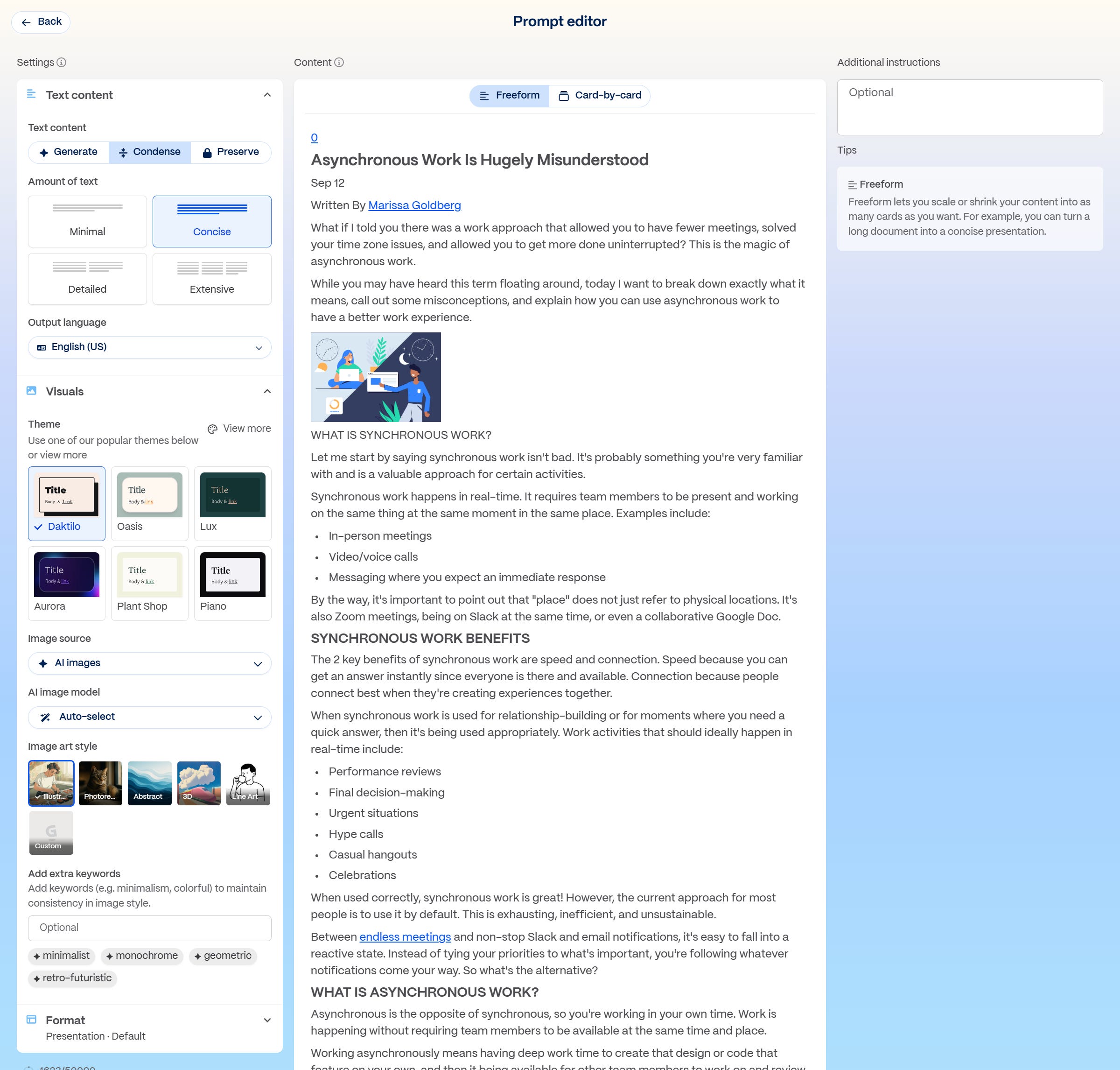This screenshot has height=1070, width=1120.
Task: Choose the Abstract image art style
Action: pos(149,782)
